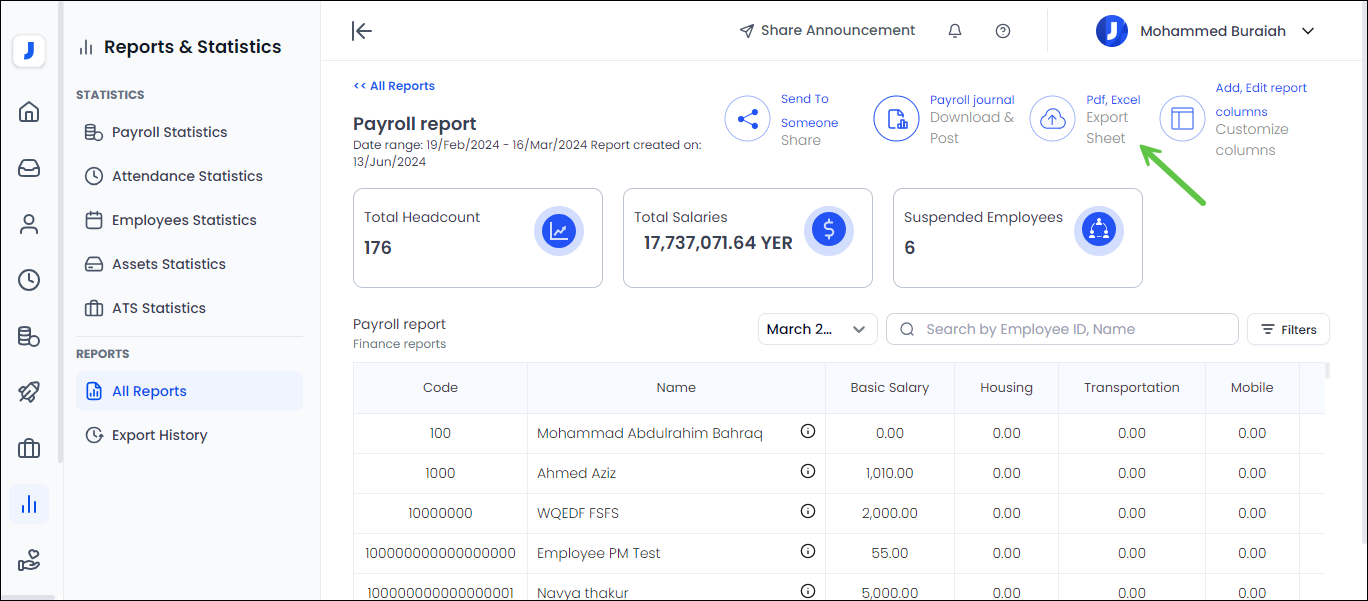Go back via All Reports link
This screenshot has width=1368, height=601.
pyautogui.click(x=393, y=86)
